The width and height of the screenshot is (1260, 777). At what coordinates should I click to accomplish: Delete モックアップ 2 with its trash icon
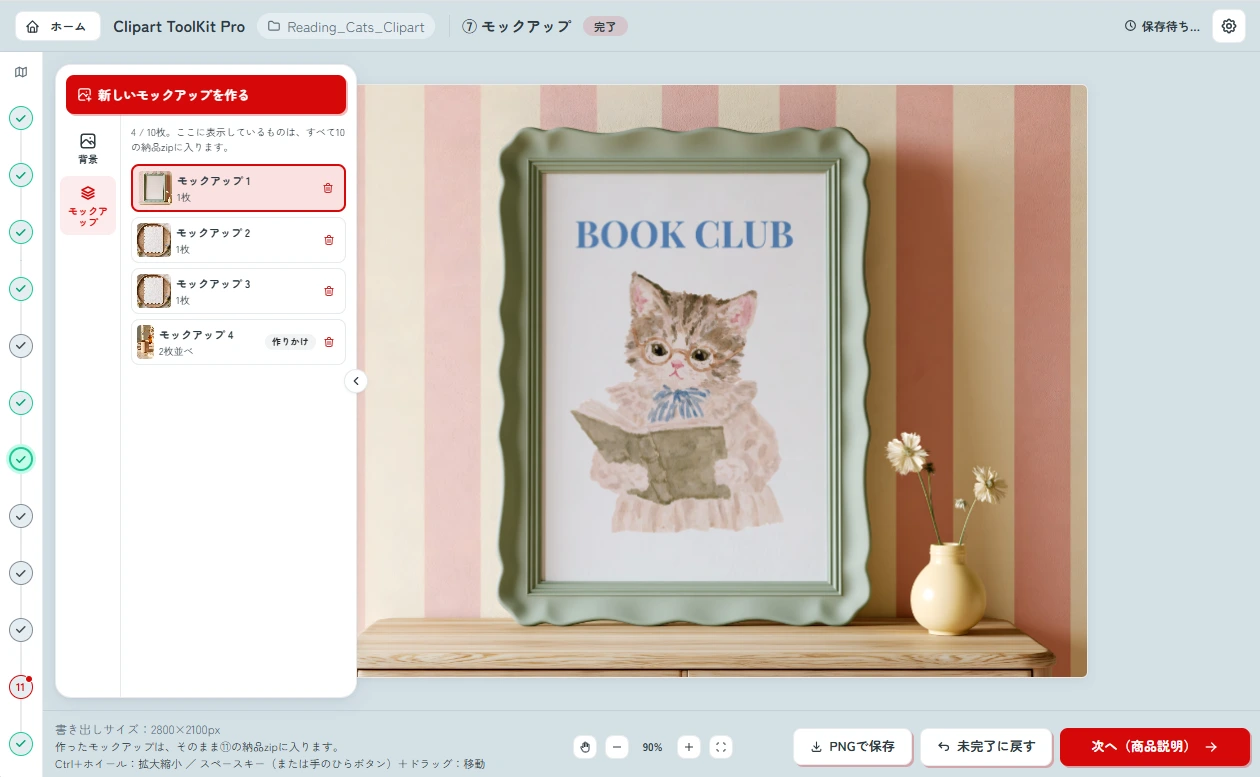coord(329,240)
